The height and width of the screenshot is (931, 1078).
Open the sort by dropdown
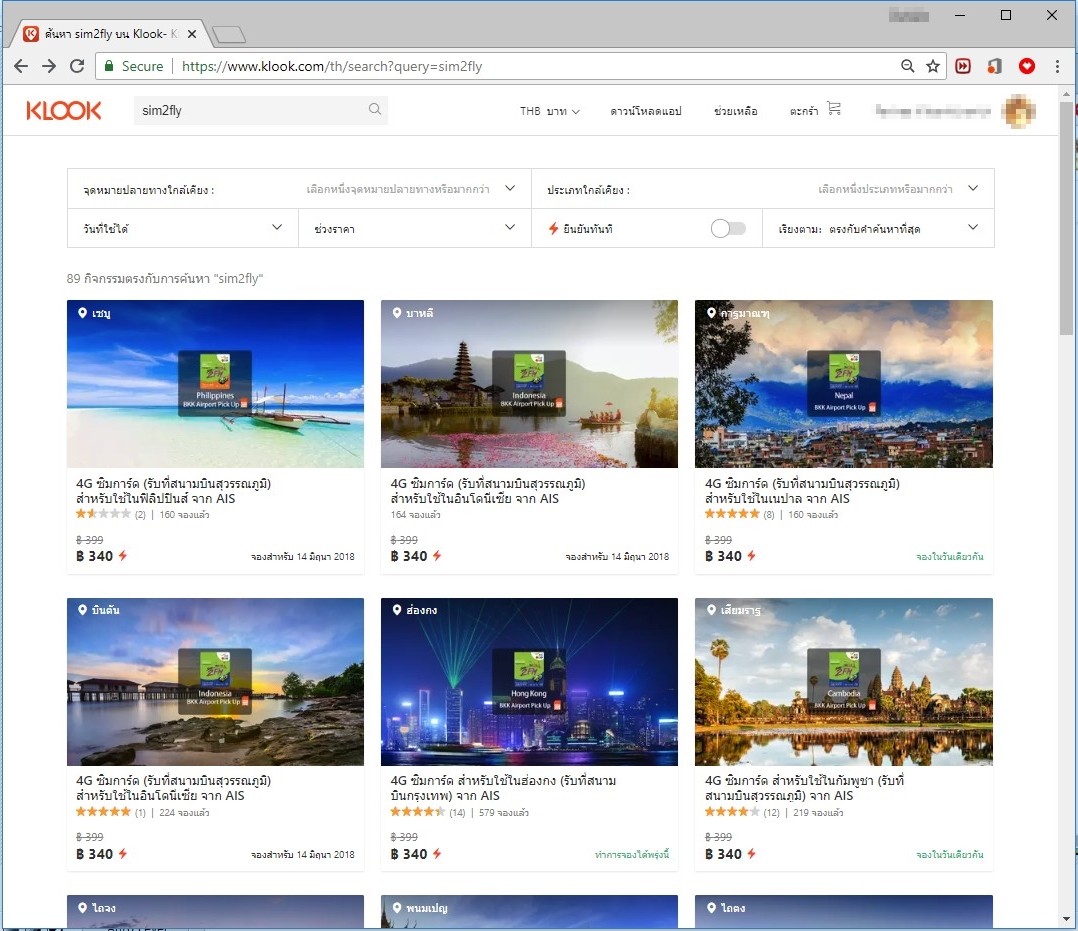[878, 228]
